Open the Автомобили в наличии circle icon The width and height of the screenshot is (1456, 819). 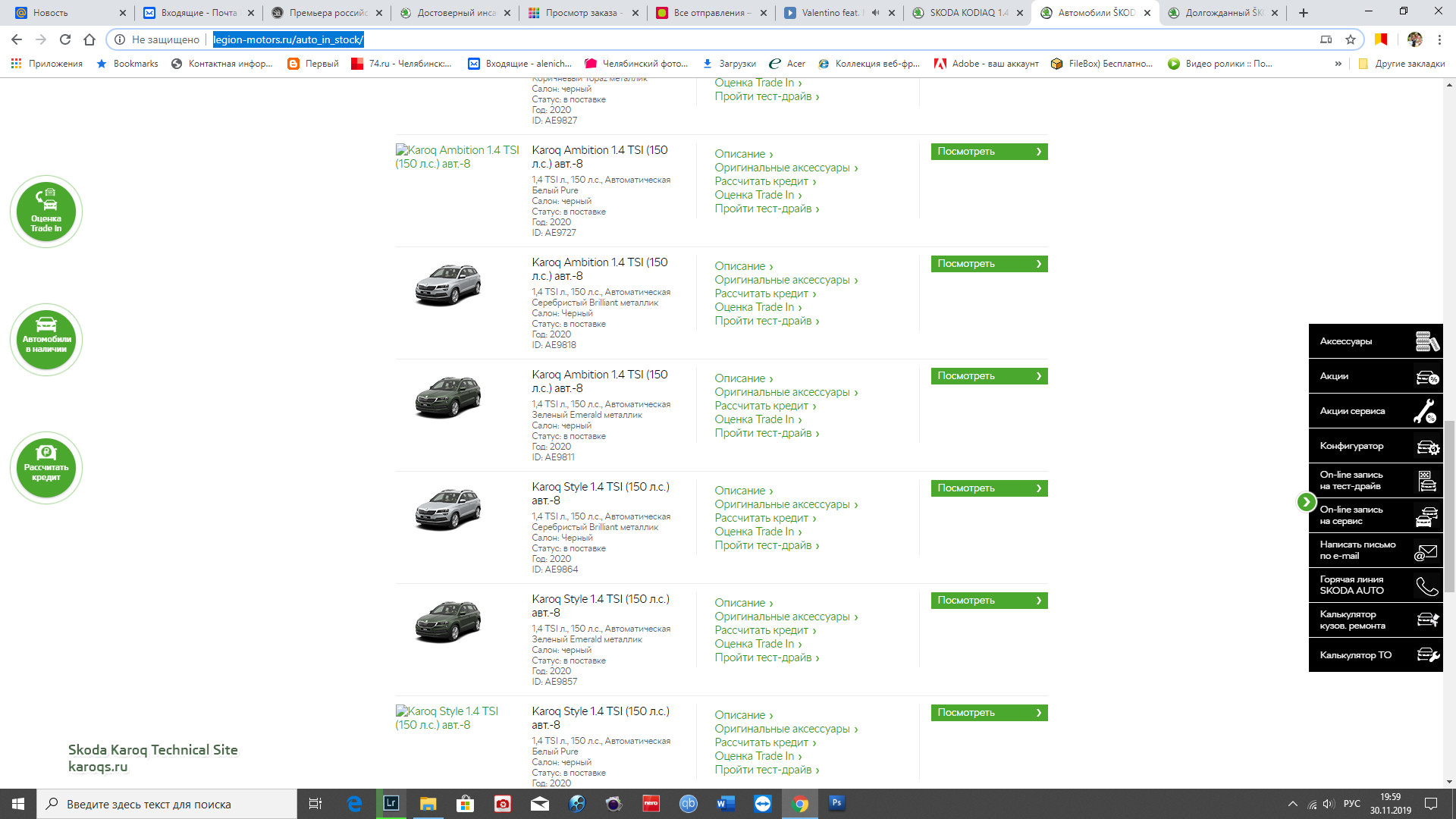point(46,339)
